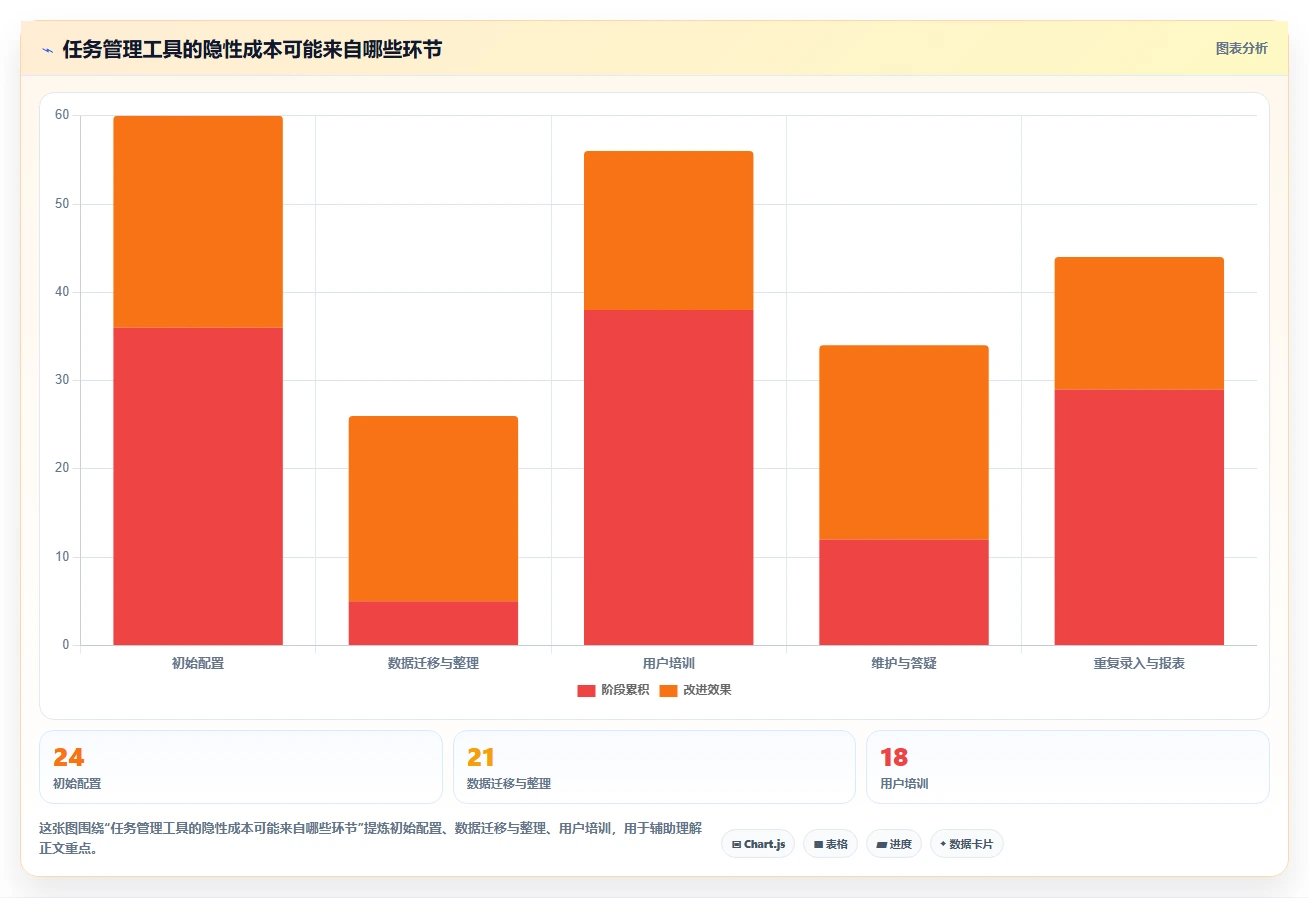1309x898 pixels.
Task: Click the orange 初始配置 bar segment
Action: [198, 222]
